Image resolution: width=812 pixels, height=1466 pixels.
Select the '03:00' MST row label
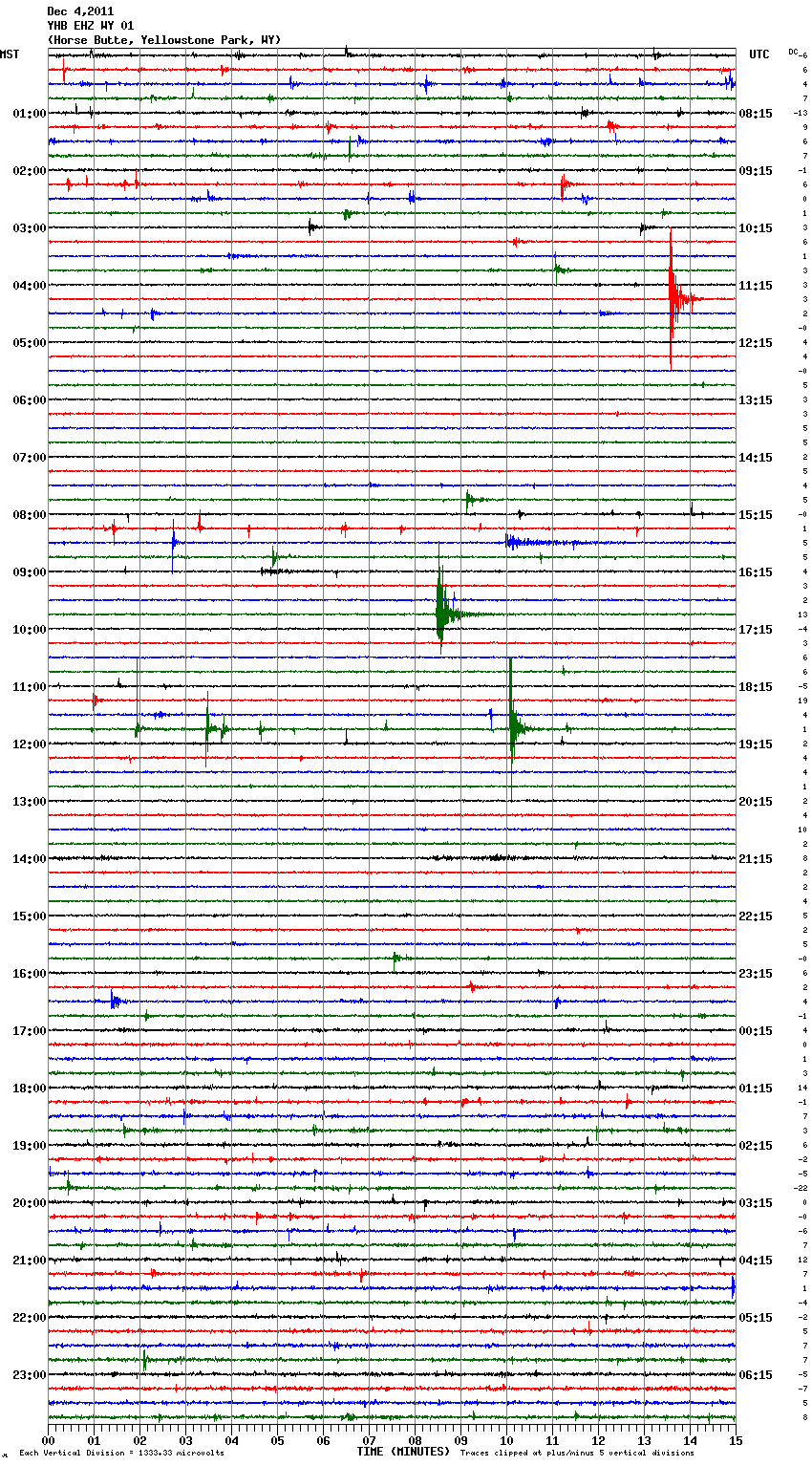(x=30, y=228)
